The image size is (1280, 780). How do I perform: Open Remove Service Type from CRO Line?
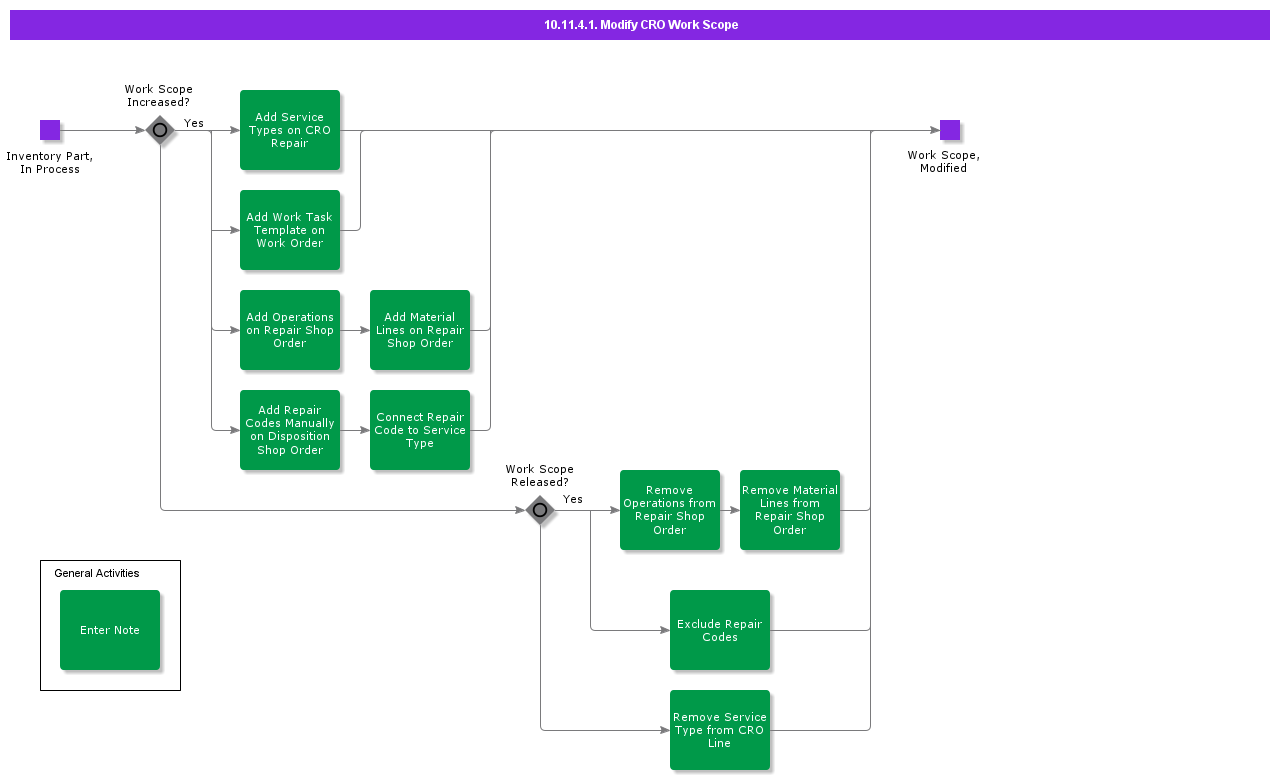point(720,730)
